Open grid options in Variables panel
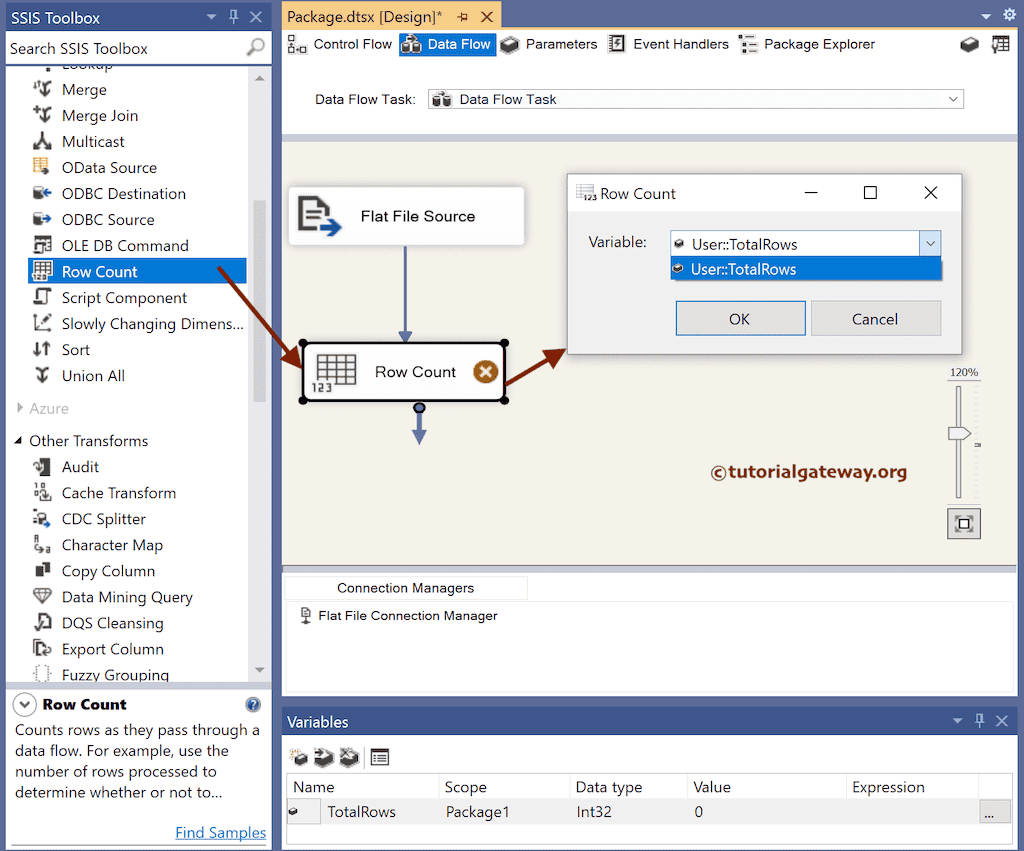 pyautogui.click(x=379, y=757)
